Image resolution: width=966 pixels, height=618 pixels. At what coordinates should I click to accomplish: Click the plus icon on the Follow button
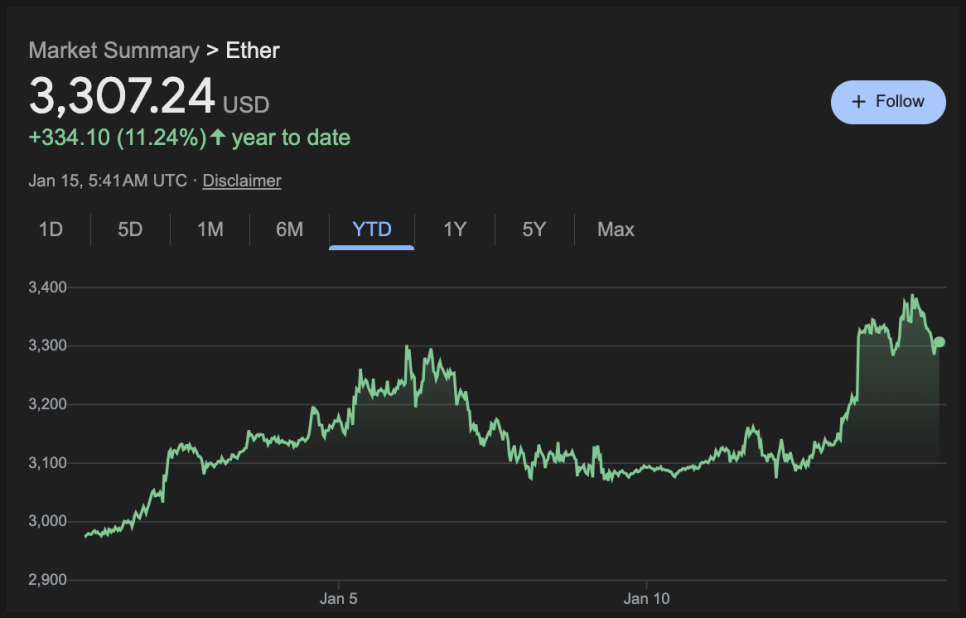(x=858, y=102)
